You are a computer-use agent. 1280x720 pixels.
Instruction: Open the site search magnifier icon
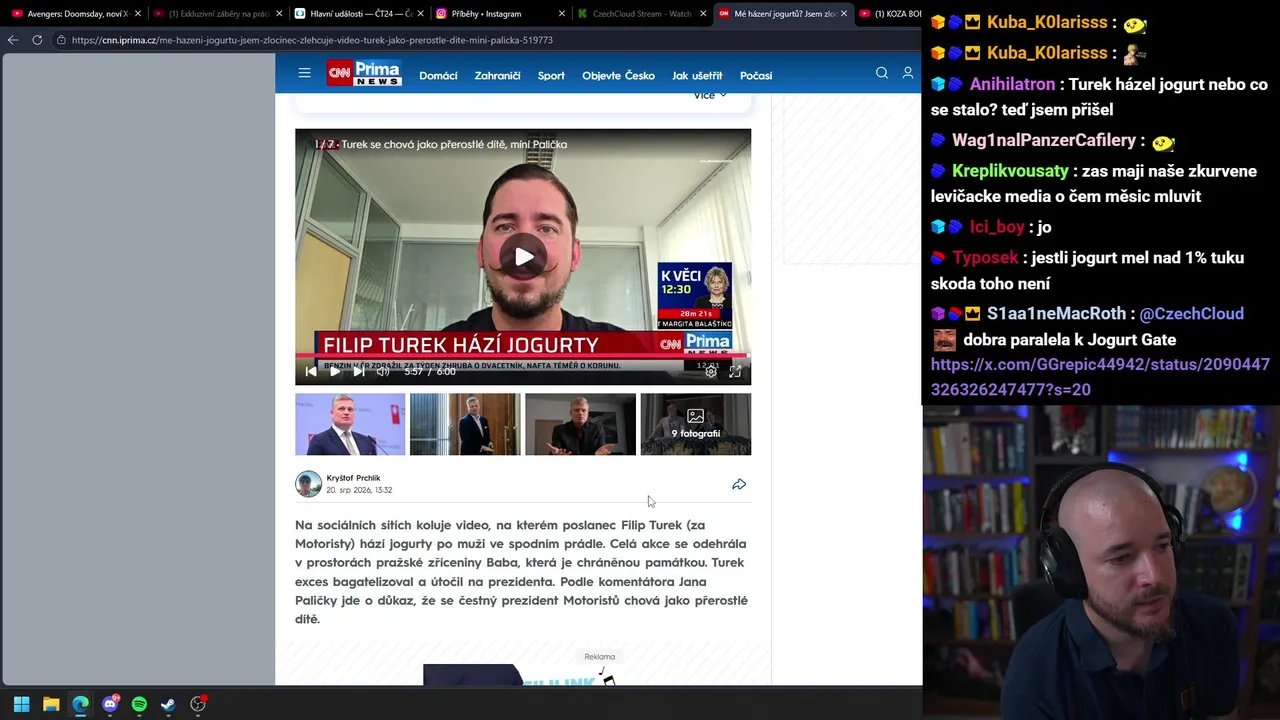point(882,73)
